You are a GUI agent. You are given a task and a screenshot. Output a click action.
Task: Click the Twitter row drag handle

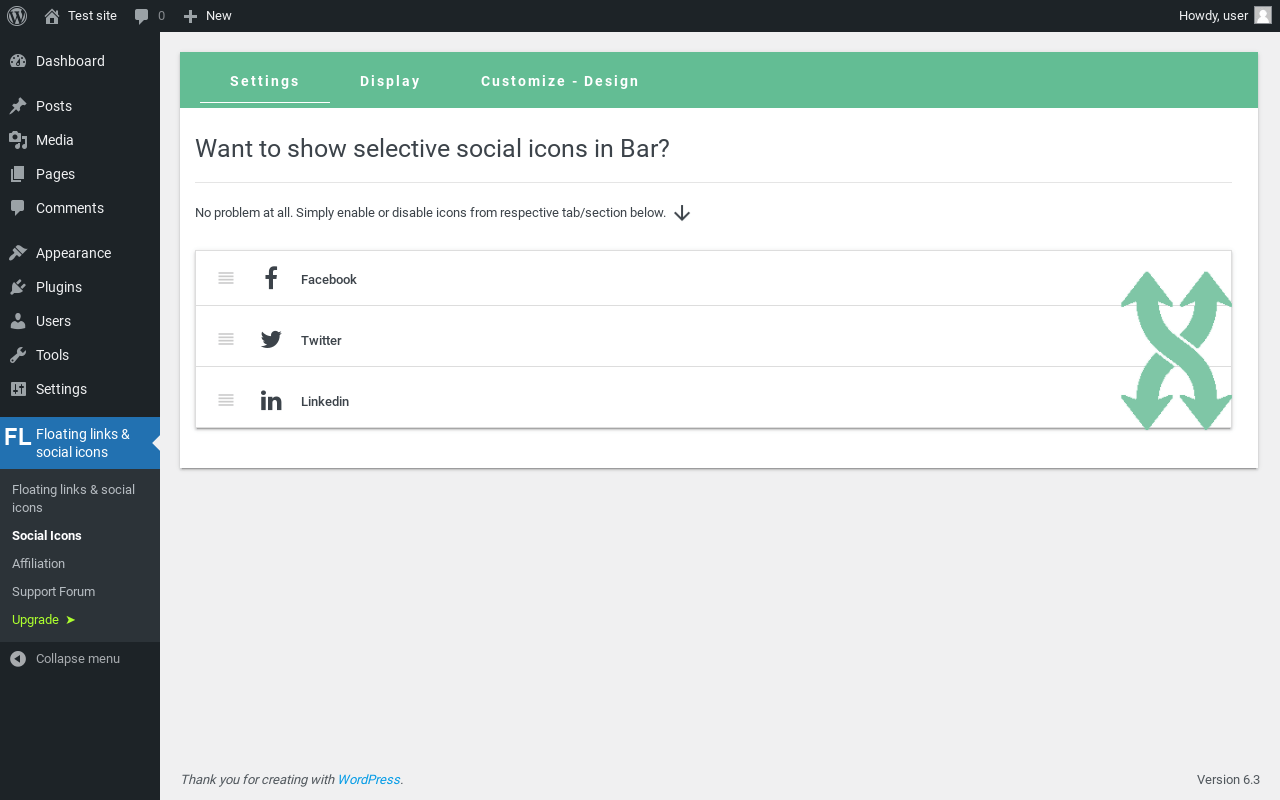tap(226, 339)
